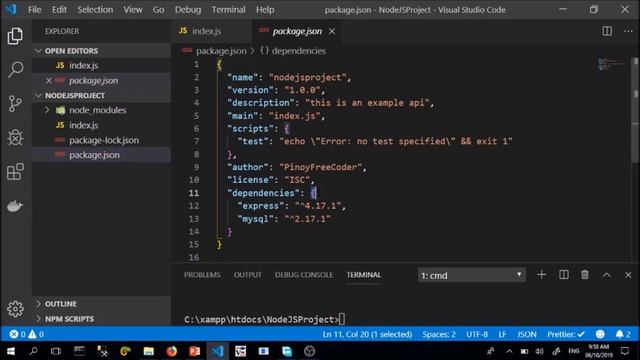Close the package.json editor tab
Screen dimensions: 640x360
[x=332, y=31]
